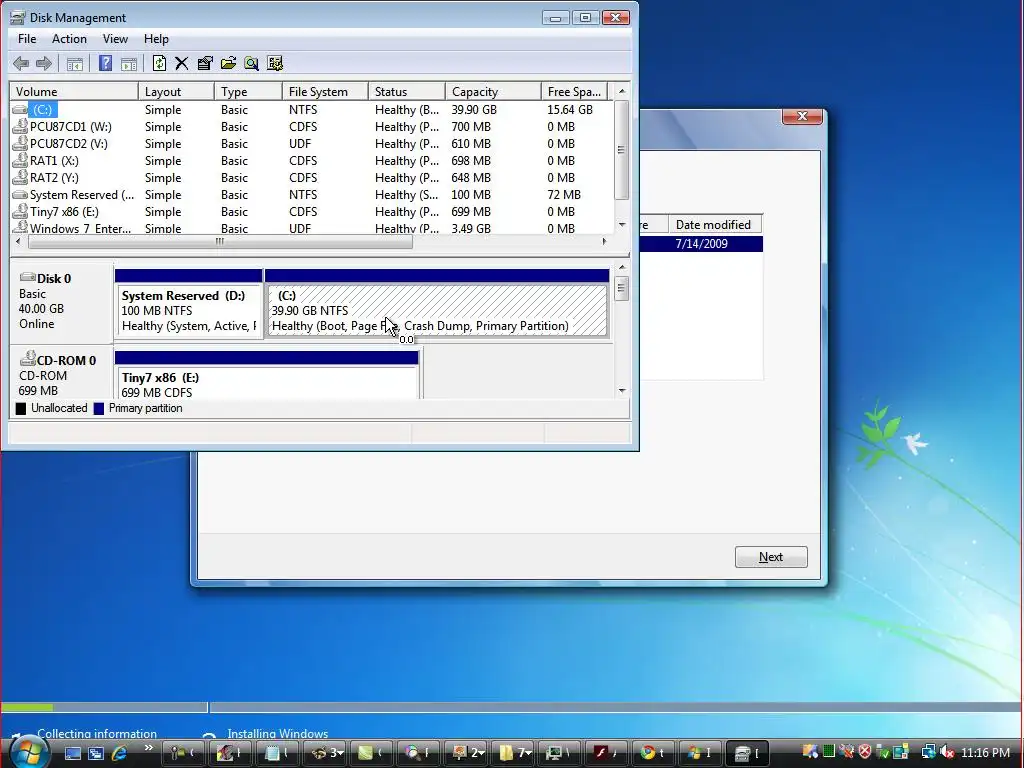Click the CD-ROM 0 drive icon

pos(27,359)
